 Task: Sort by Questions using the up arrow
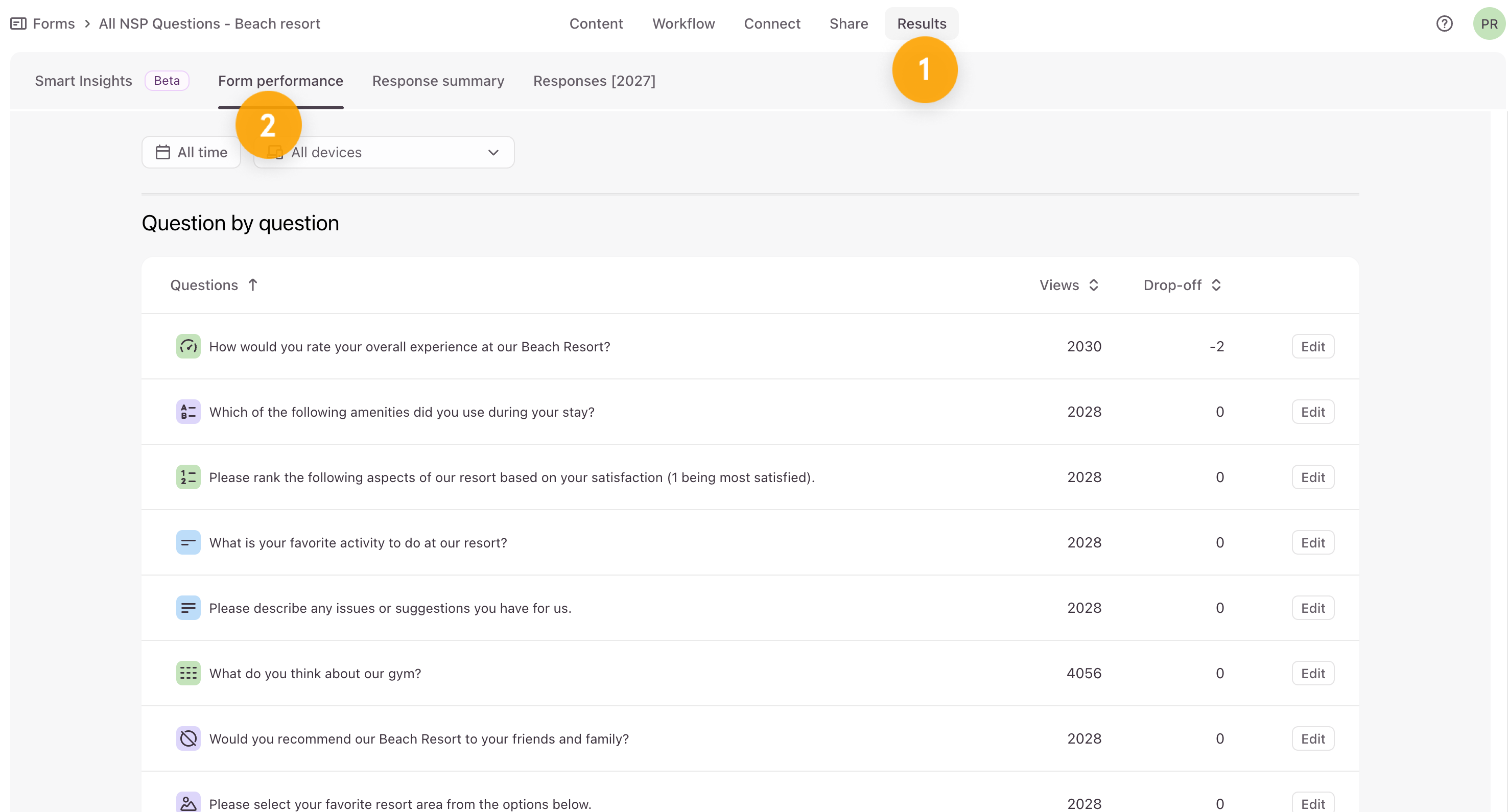point(253,285)
